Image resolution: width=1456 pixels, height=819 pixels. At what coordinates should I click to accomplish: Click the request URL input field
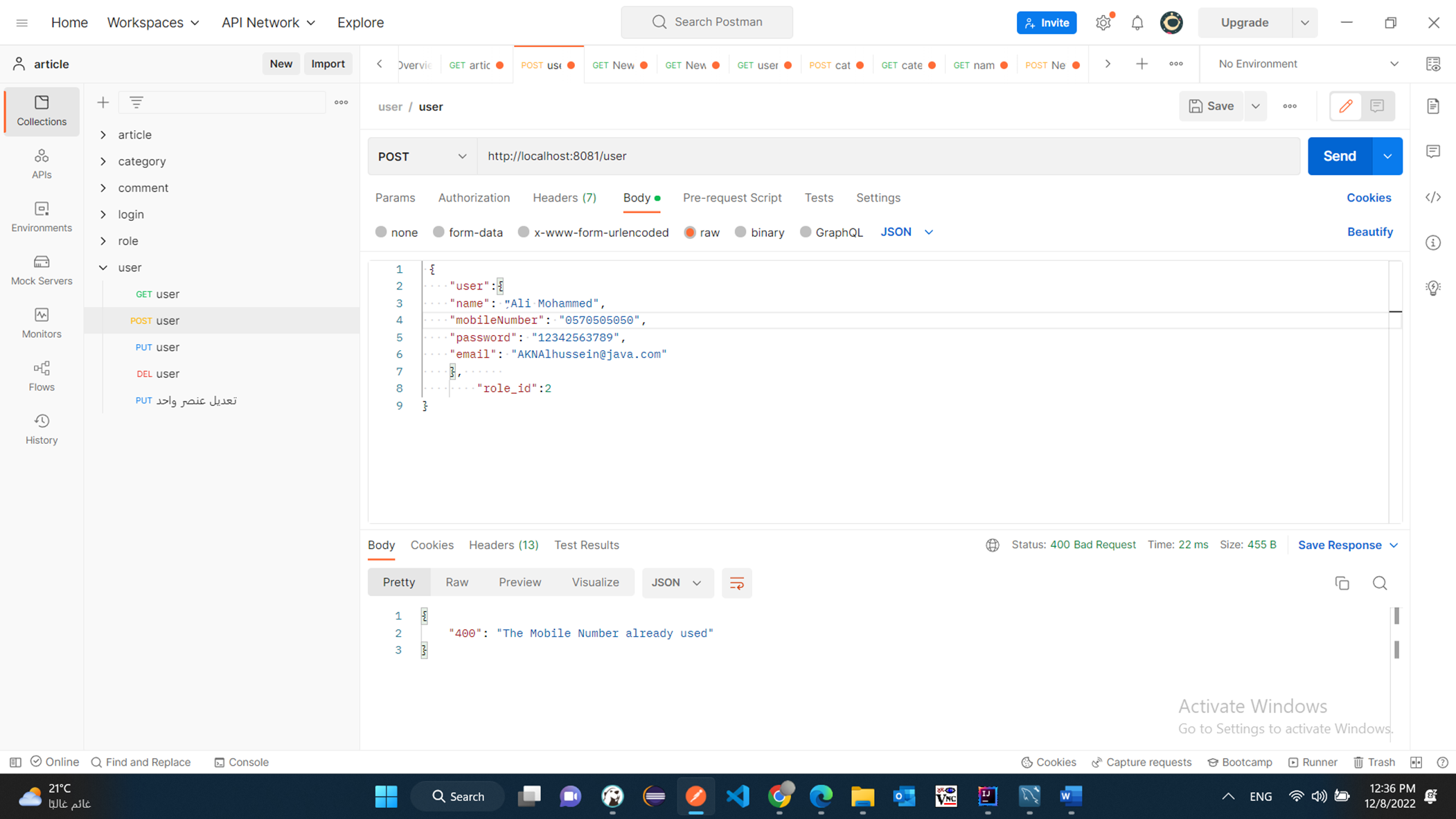point(888,156)
